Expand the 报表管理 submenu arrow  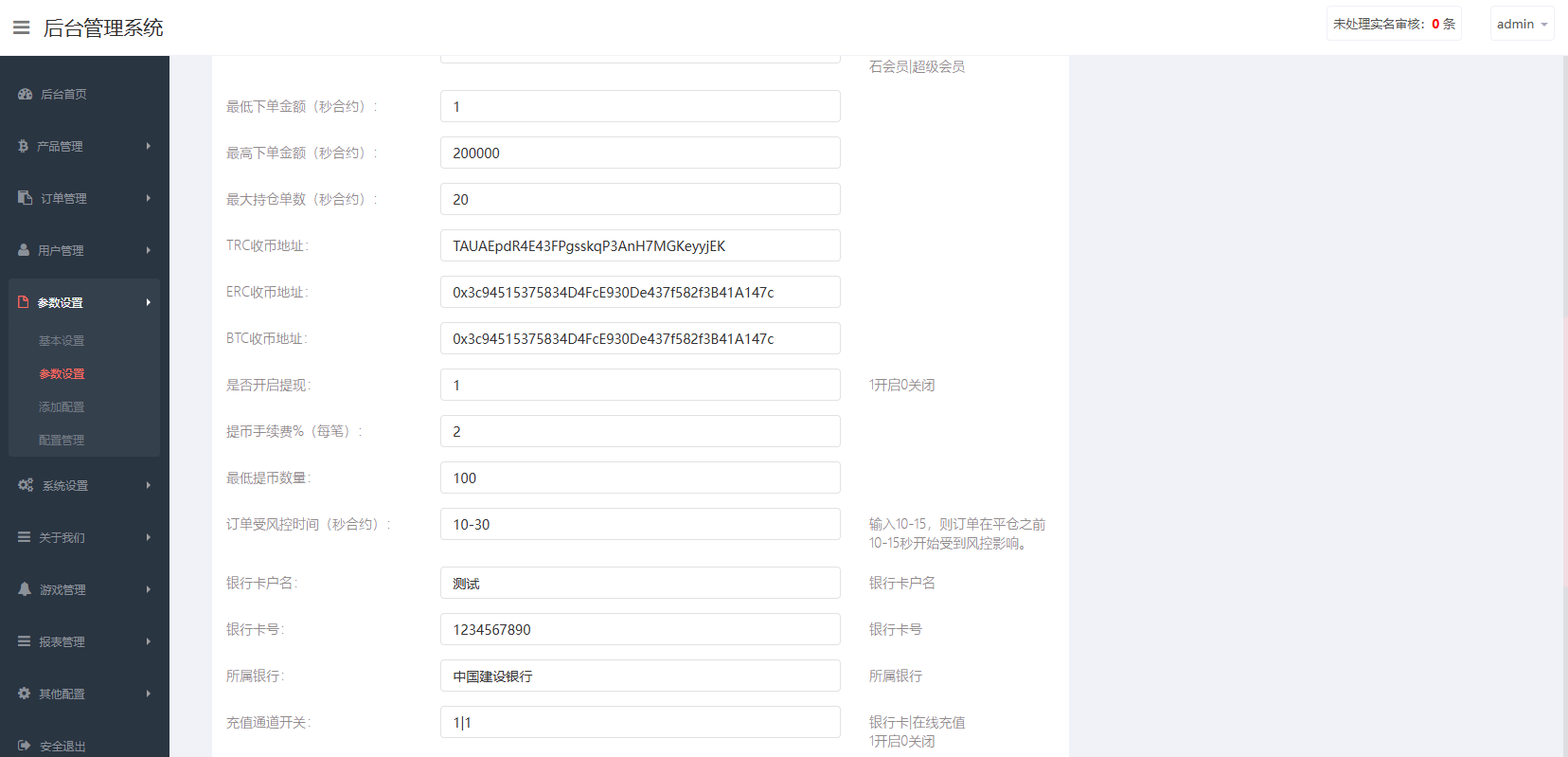(x=149, y=641)
